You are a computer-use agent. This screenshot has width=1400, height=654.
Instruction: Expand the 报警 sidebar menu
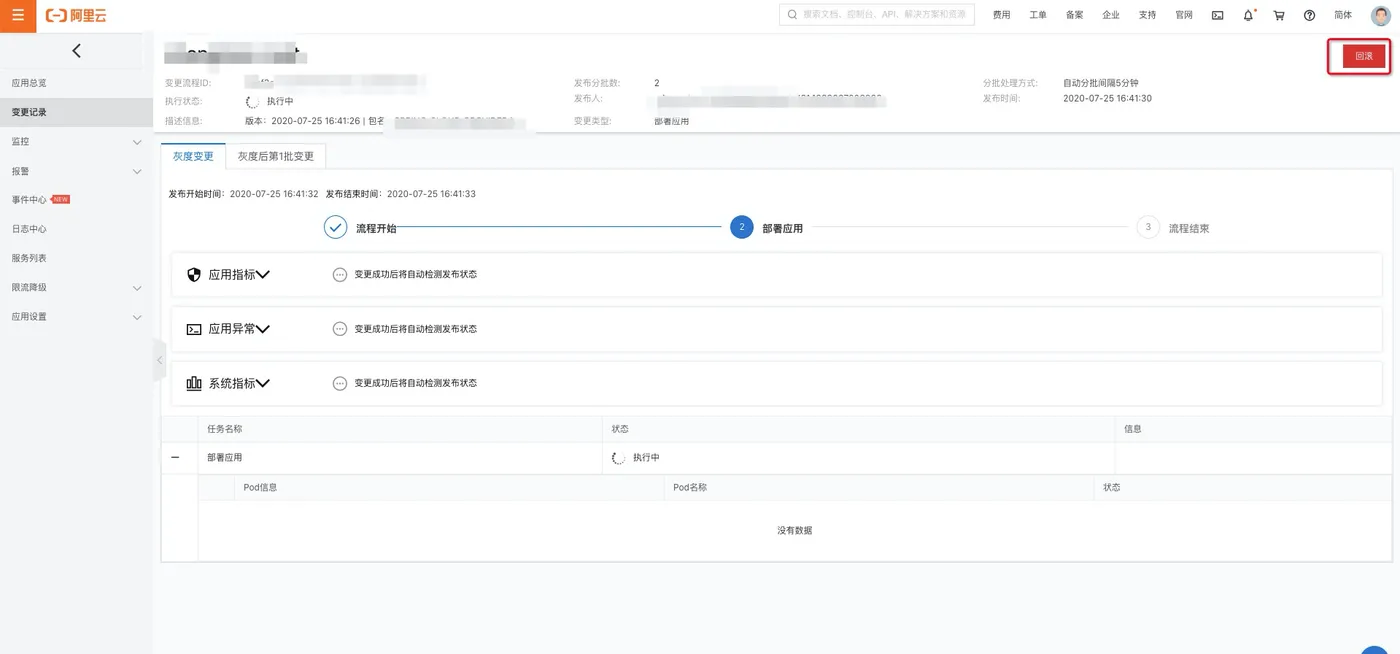click(137, 171)
